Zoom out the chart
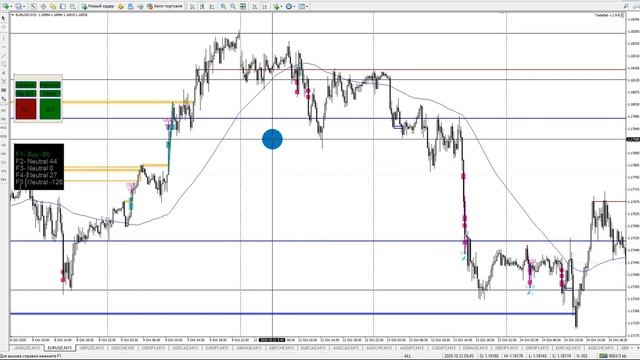This screenshot has height=360, width=640. (233, 7)
